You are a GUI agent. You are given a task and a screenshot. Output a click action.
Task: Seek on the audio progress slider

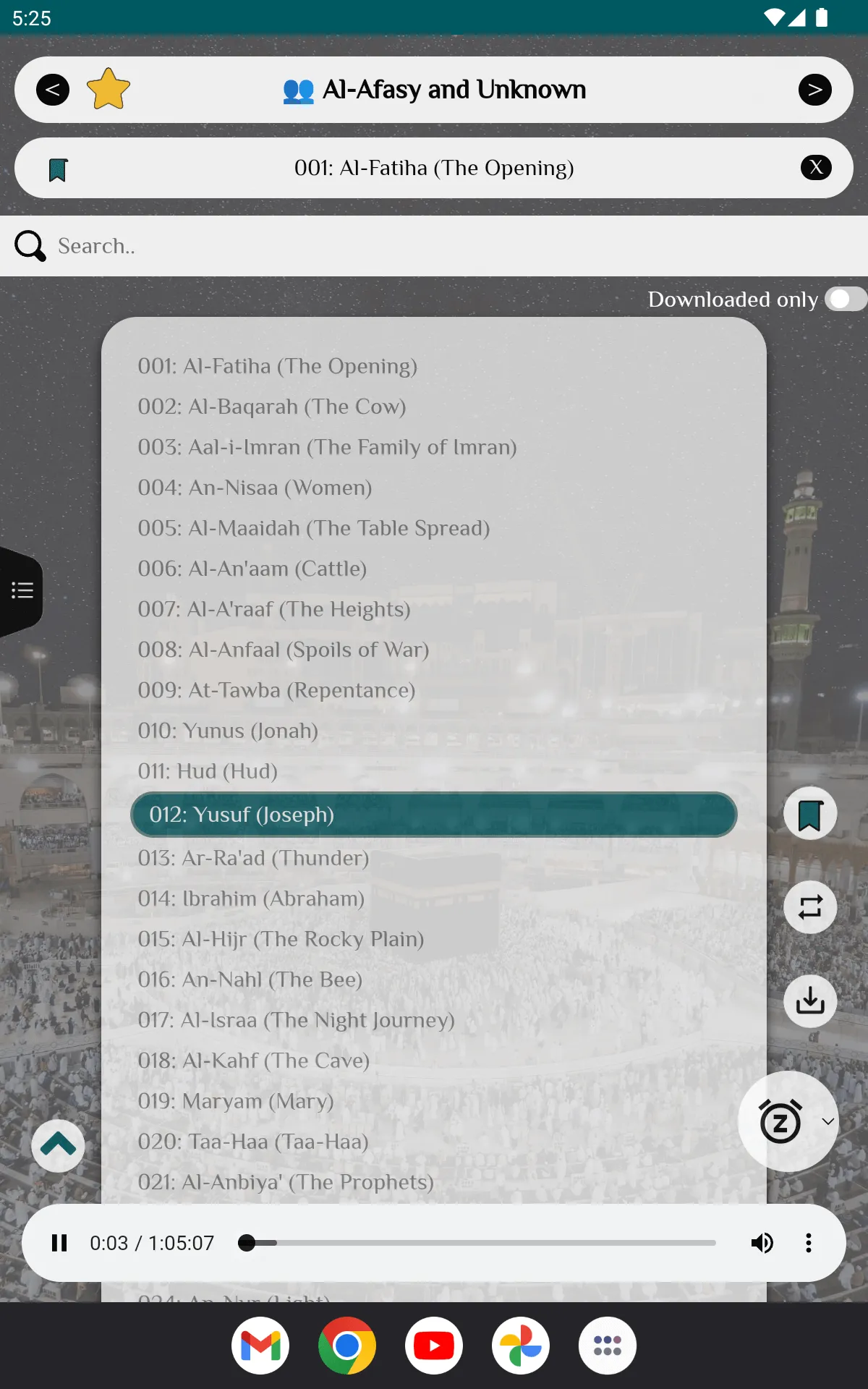(477, 1243)
